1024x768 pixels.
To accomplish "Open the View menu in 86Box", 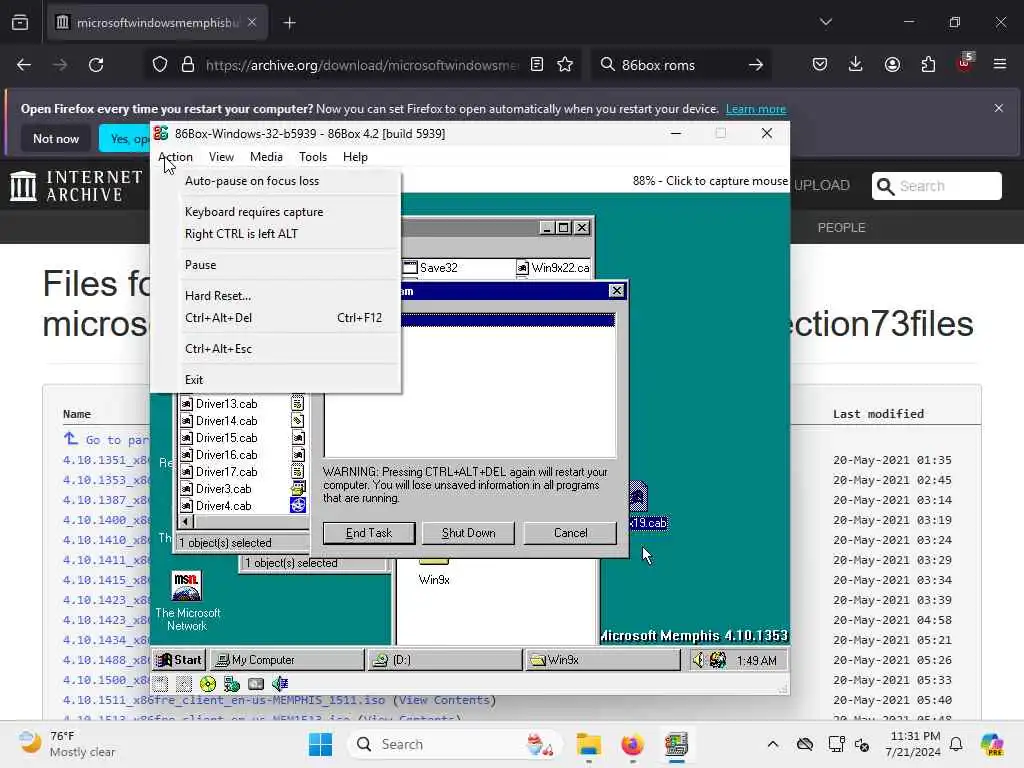I will [221, 157].
